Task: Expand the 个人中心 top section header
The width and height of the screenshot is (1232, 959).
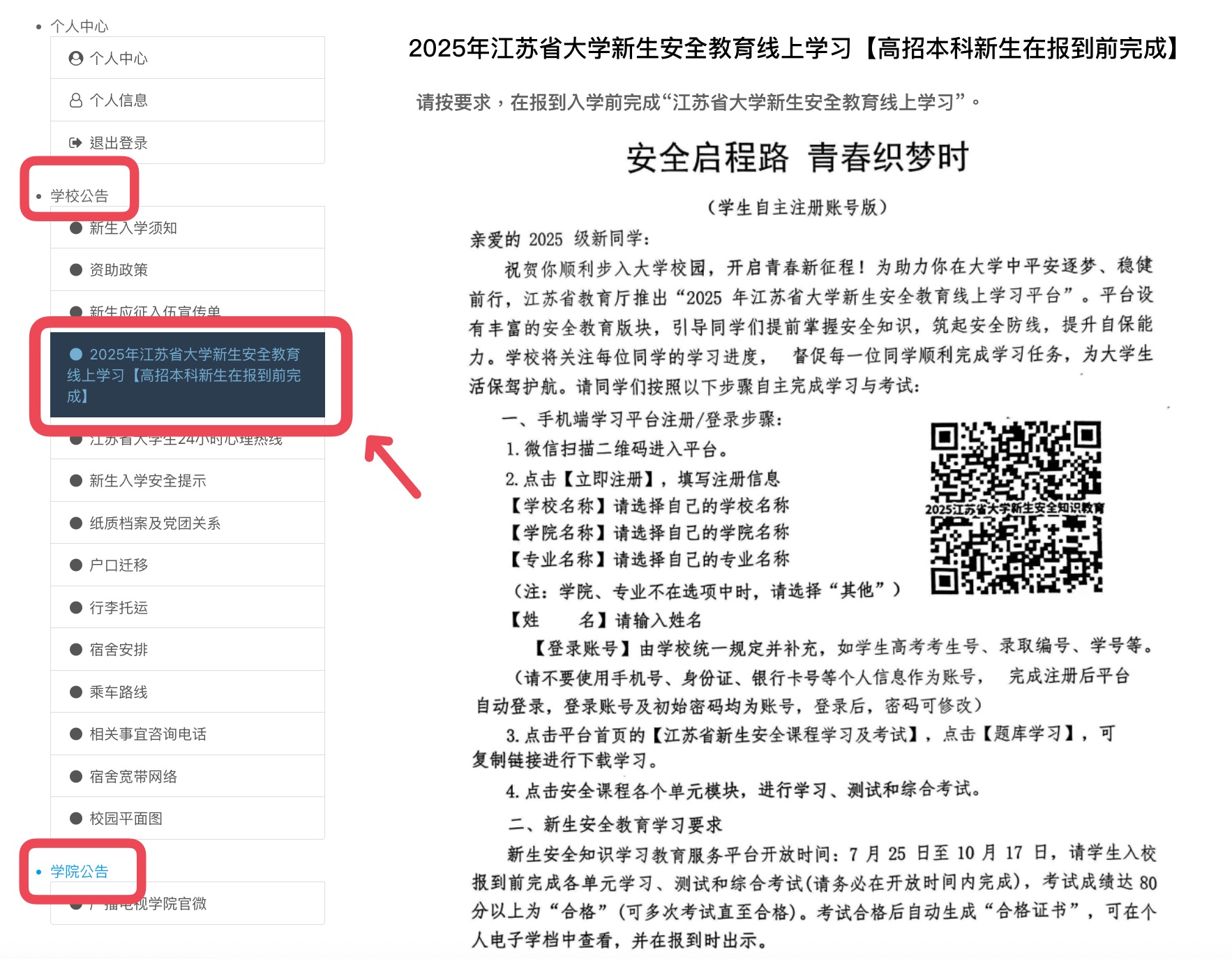Action: pos(80,27)
